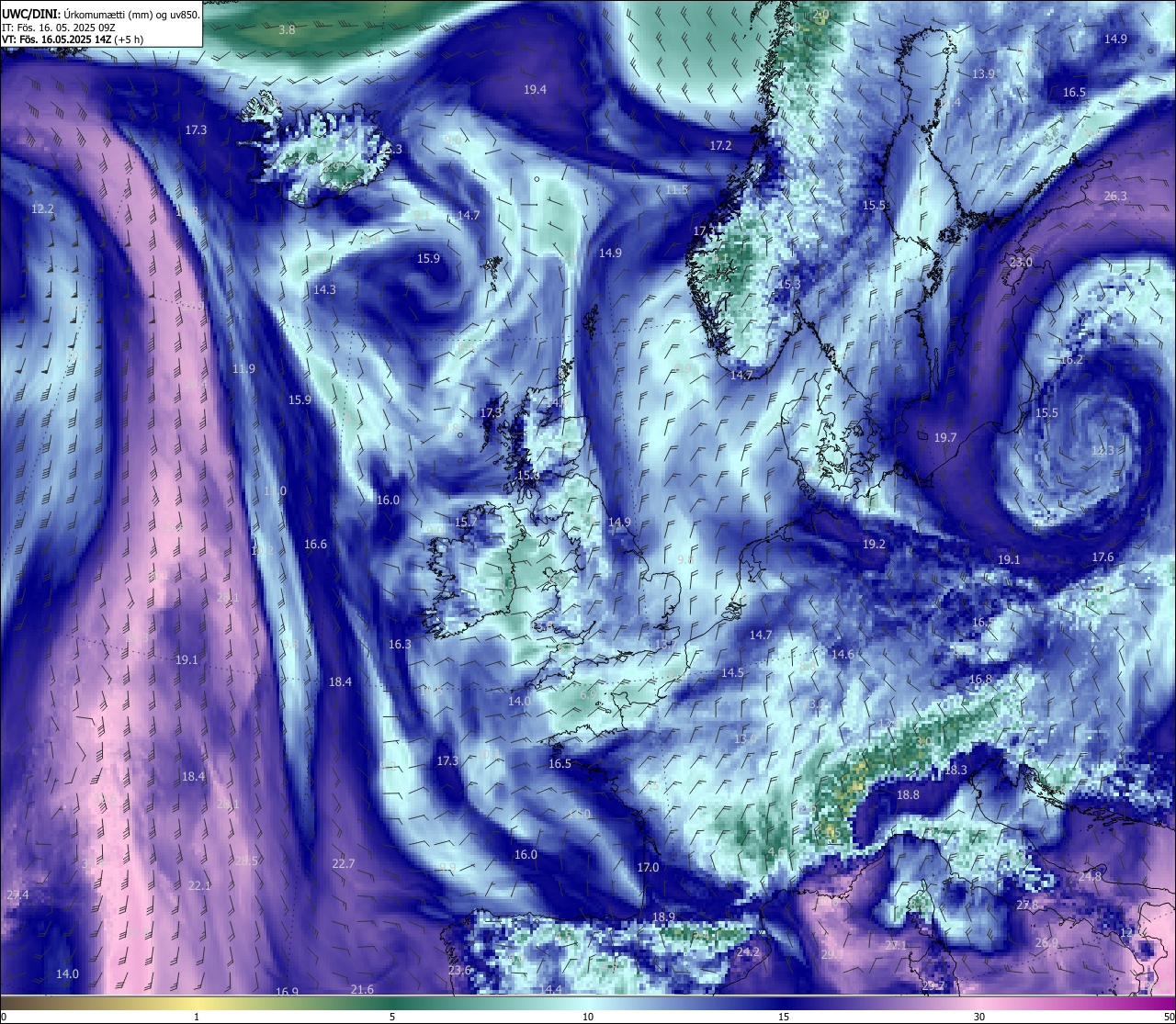Click the 24.2 value near eastern Spain
1176x1024 pixels.
748,952
